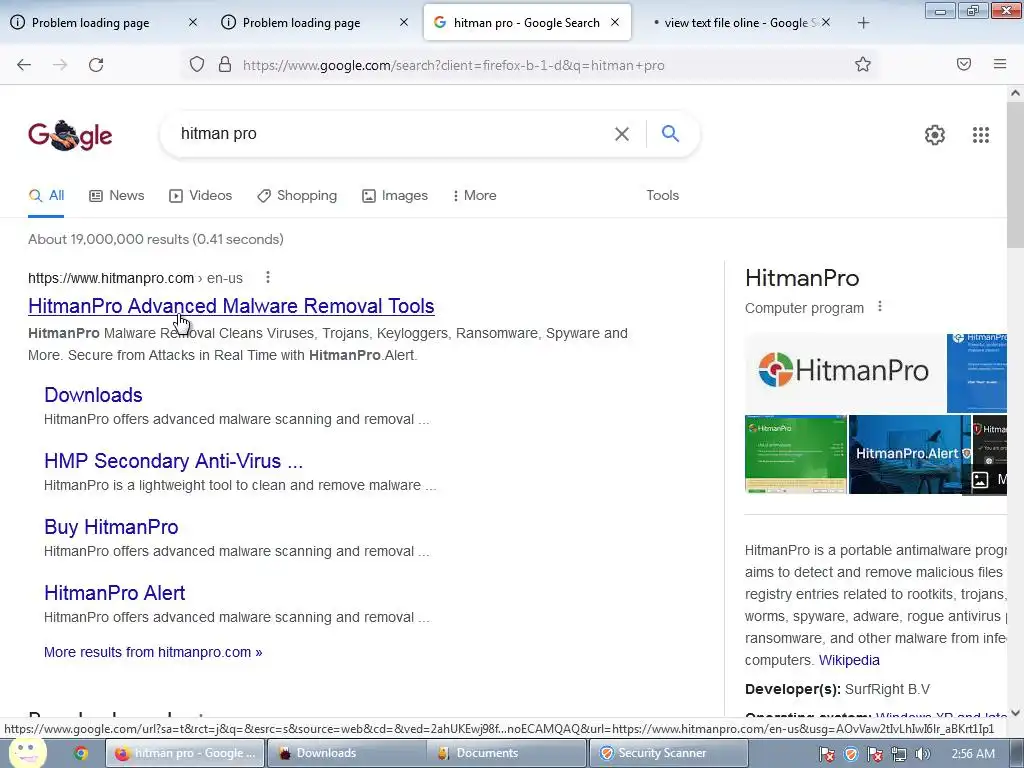This screenshot has height=768, width=1024.
Task: Open the tracking protection shield icon
Action: point(197,65)
